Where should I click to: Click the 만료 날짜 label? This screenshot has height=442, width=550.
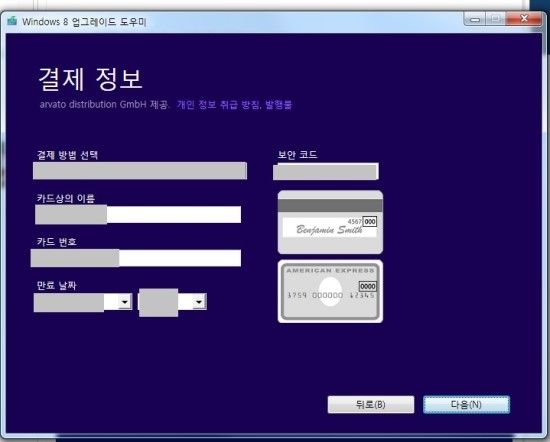tap(56, 285)
